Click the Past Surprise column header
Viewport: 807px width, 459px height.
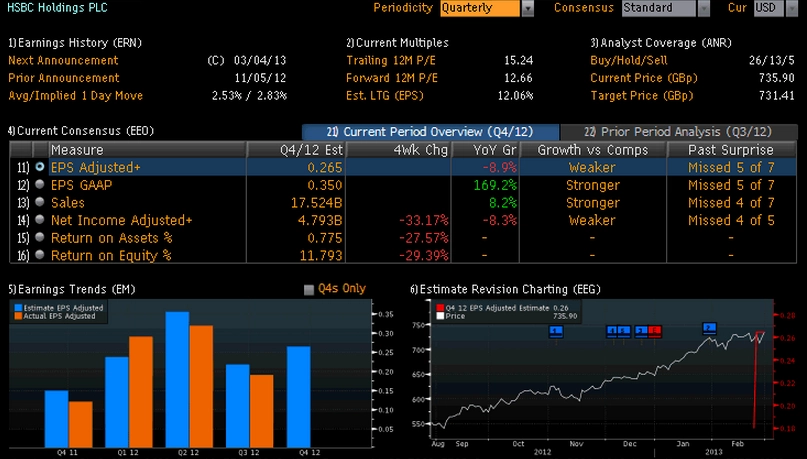731,150
